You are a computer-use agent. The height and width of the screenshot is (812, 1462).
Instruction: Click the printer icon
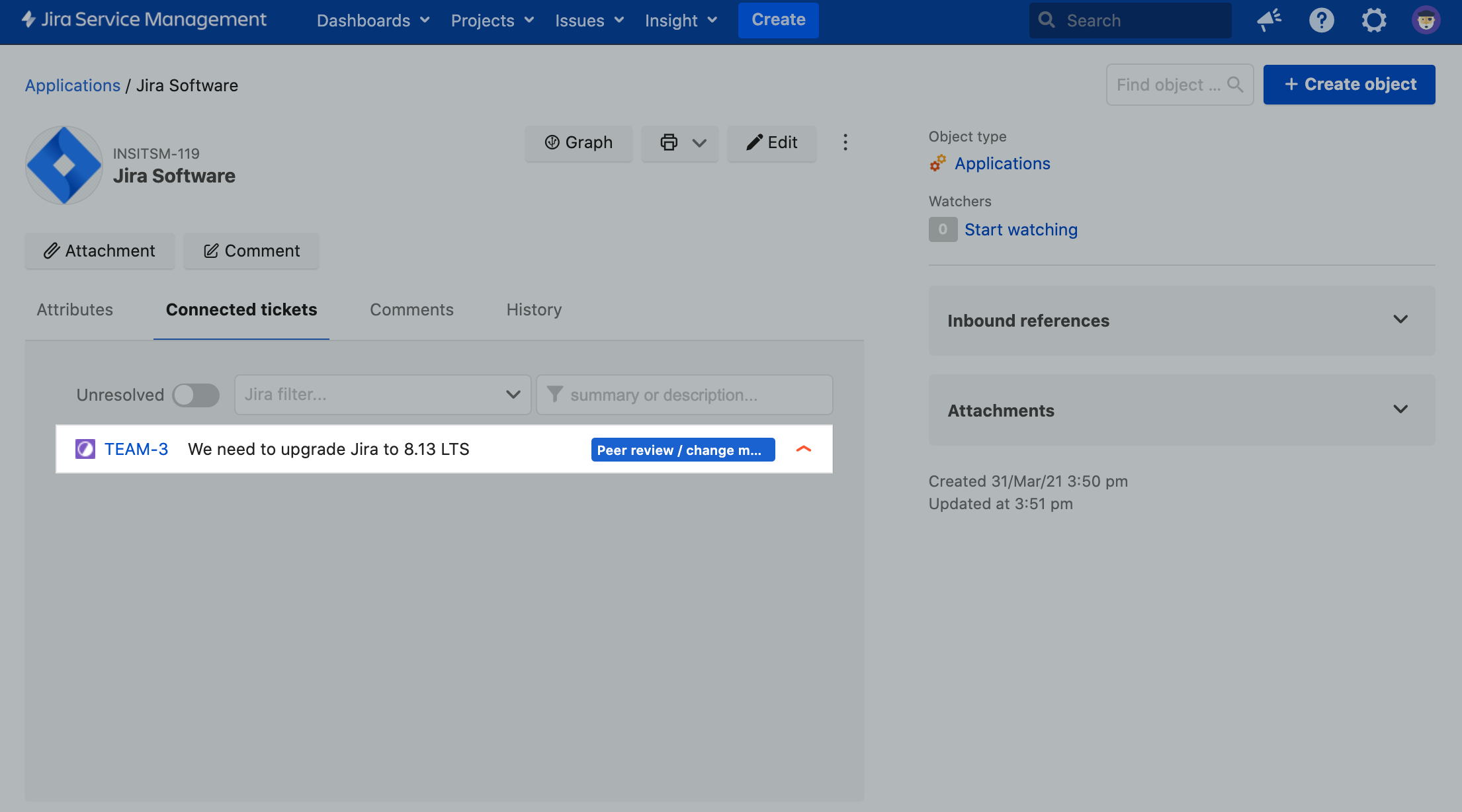click(x=669, y=142)
